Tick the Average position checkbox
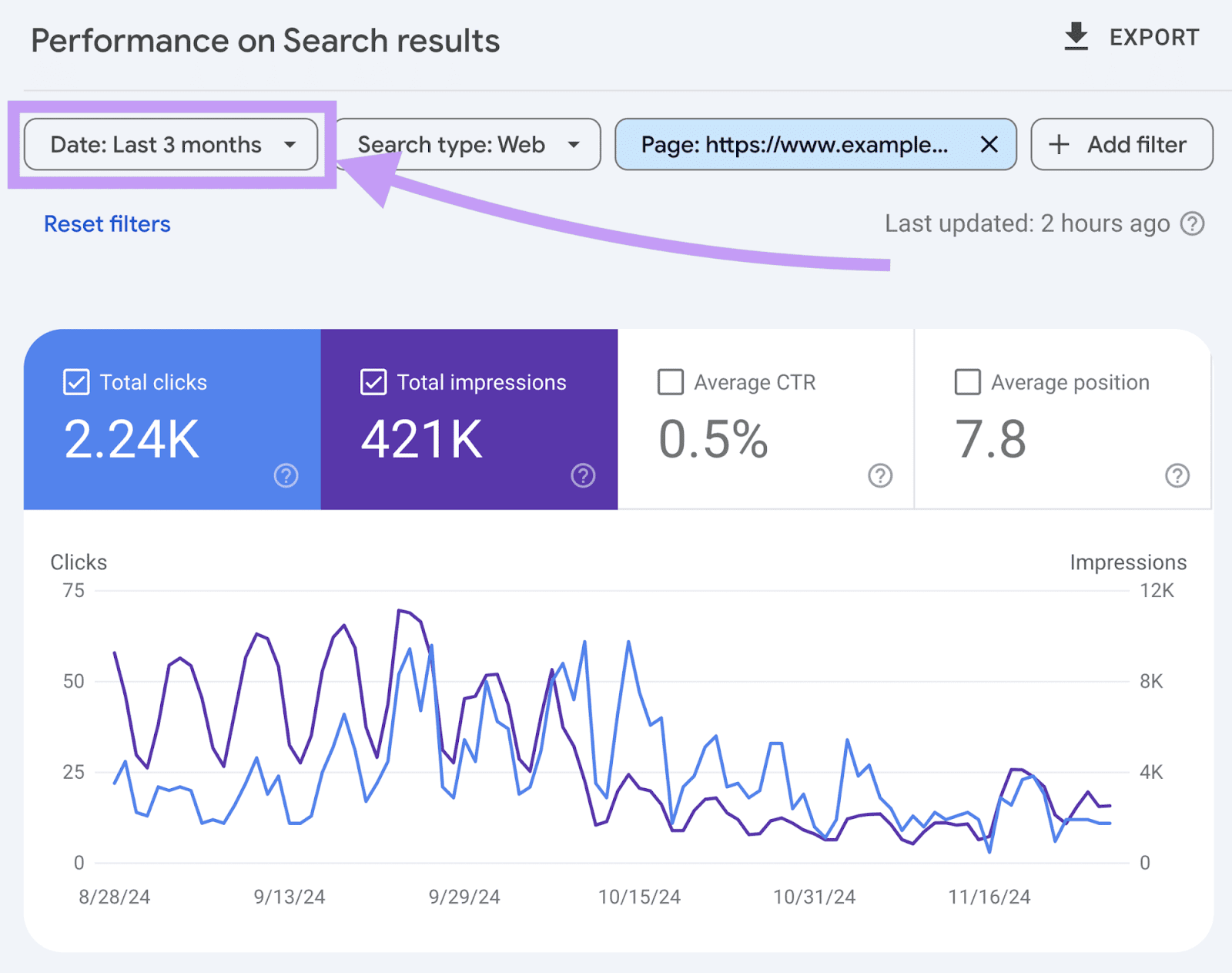Viewport: 1232px width, 973px height. pyautogui.click(x=967, y=382)
